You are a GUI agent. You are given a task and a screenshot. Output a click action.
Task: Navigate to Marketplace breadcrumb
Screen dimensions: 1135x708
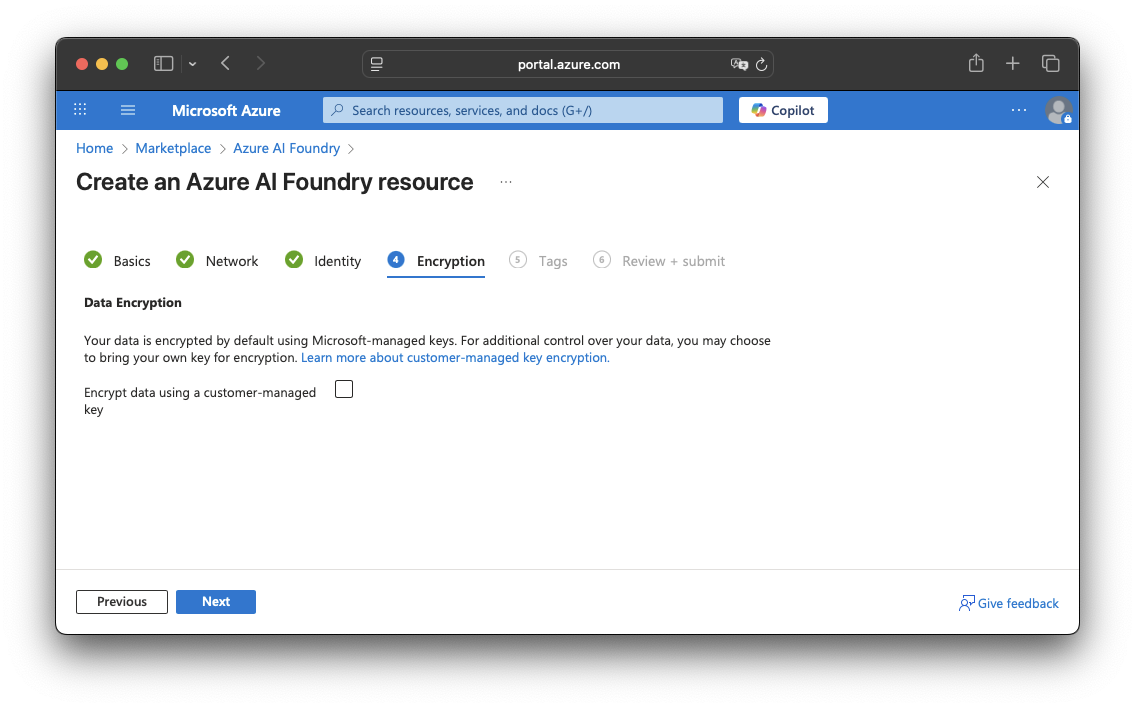pos(173,148)
